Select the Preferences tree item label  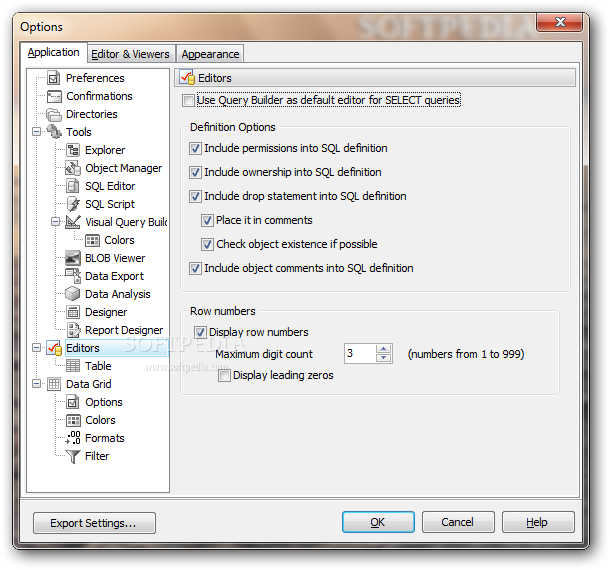pyautogui.click(x=95, y=78)
